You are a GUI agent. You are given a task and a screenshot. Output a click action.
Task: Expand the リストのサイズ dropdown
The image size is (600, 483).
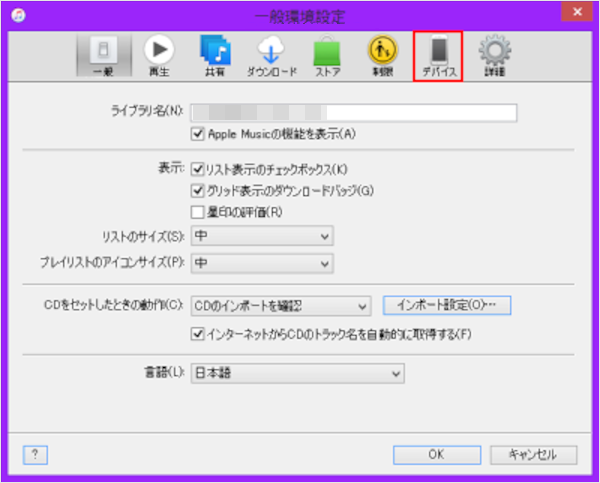click(262, 236)
